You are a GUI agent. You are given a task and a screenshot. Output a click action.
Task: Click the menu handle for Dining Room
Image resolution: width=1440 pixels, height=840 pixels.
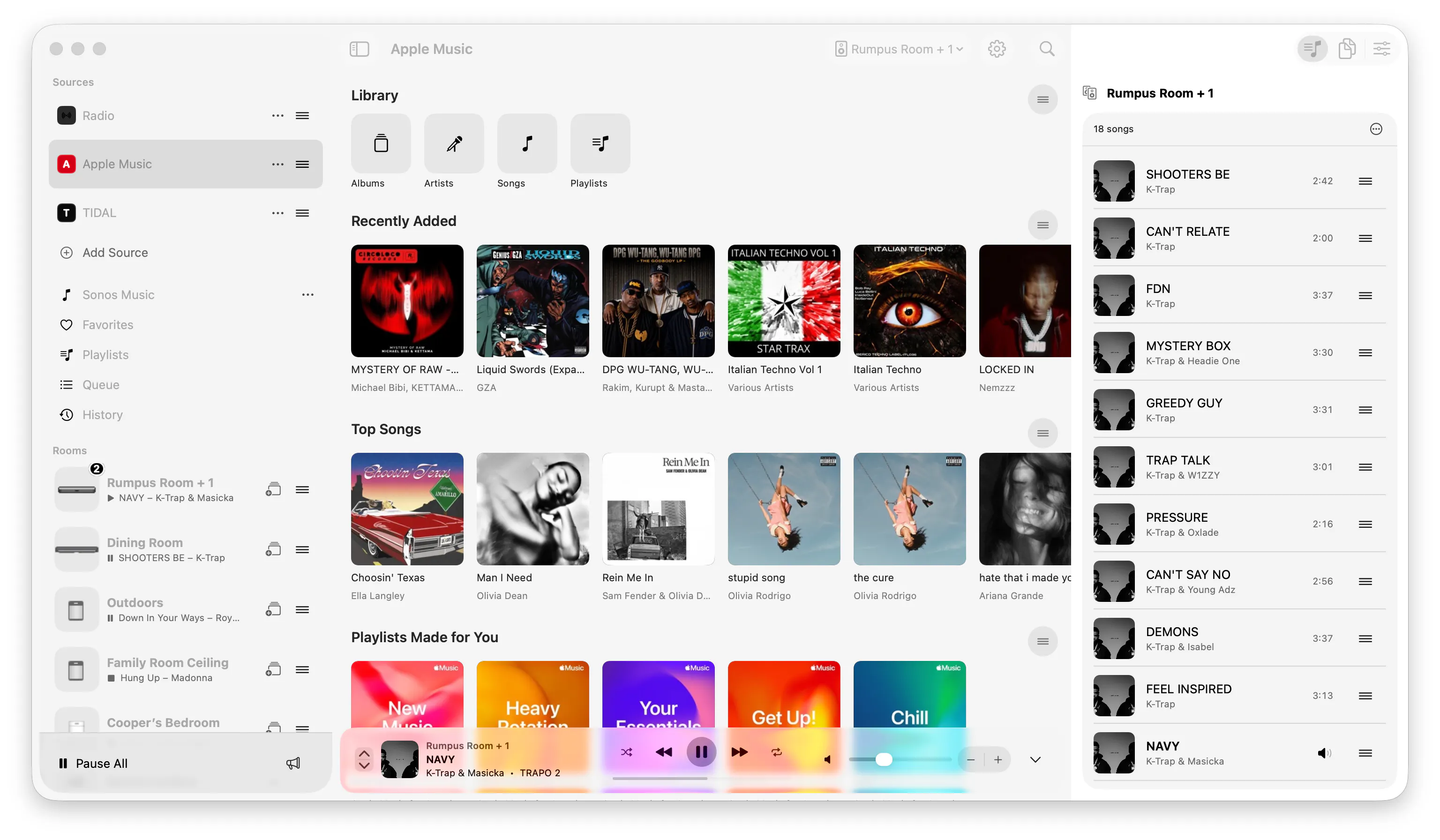[x=302, y=550]
